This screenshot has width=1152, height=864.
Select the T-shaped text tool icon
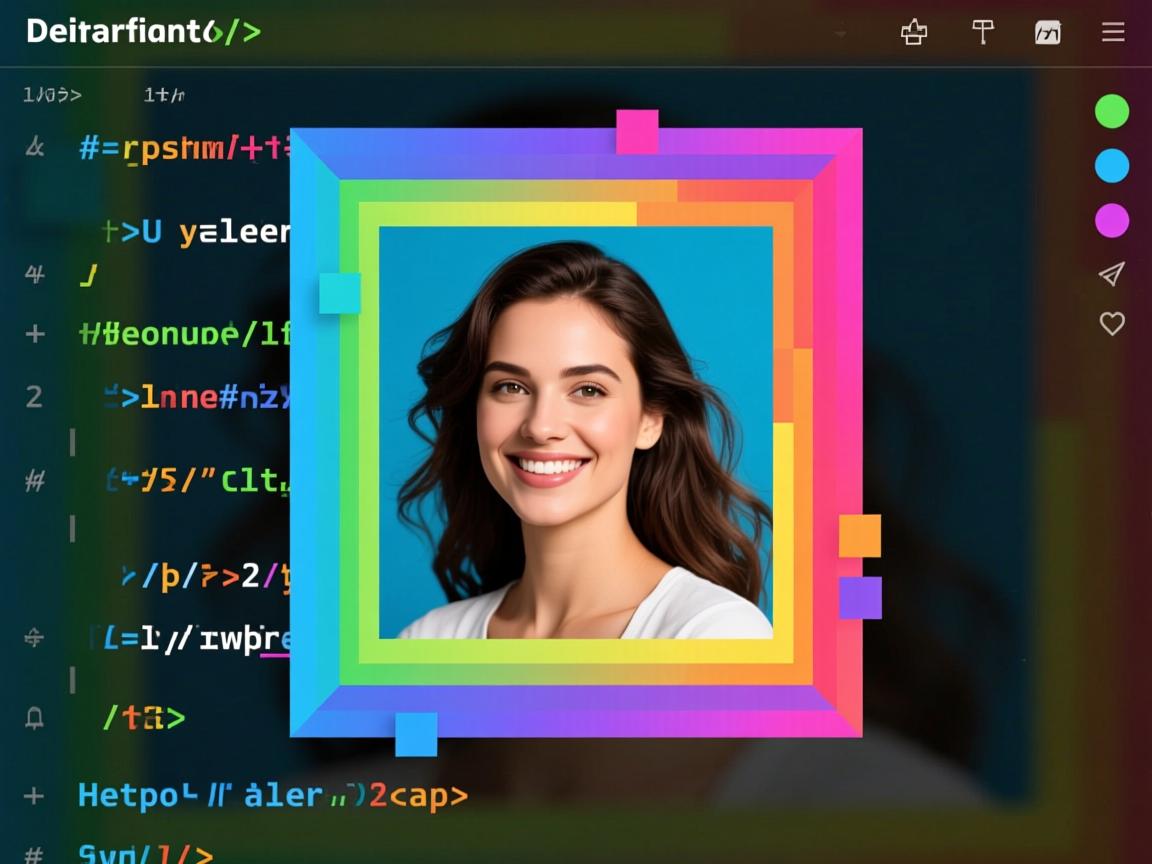(983, 33)
